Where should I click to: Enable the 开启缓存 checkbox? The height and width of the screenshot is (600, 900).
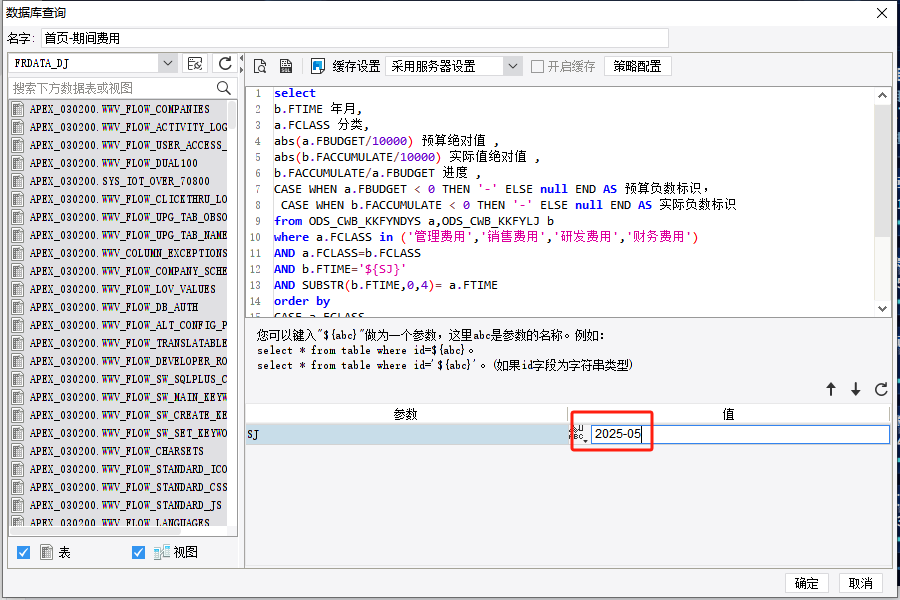coord(537,67)
